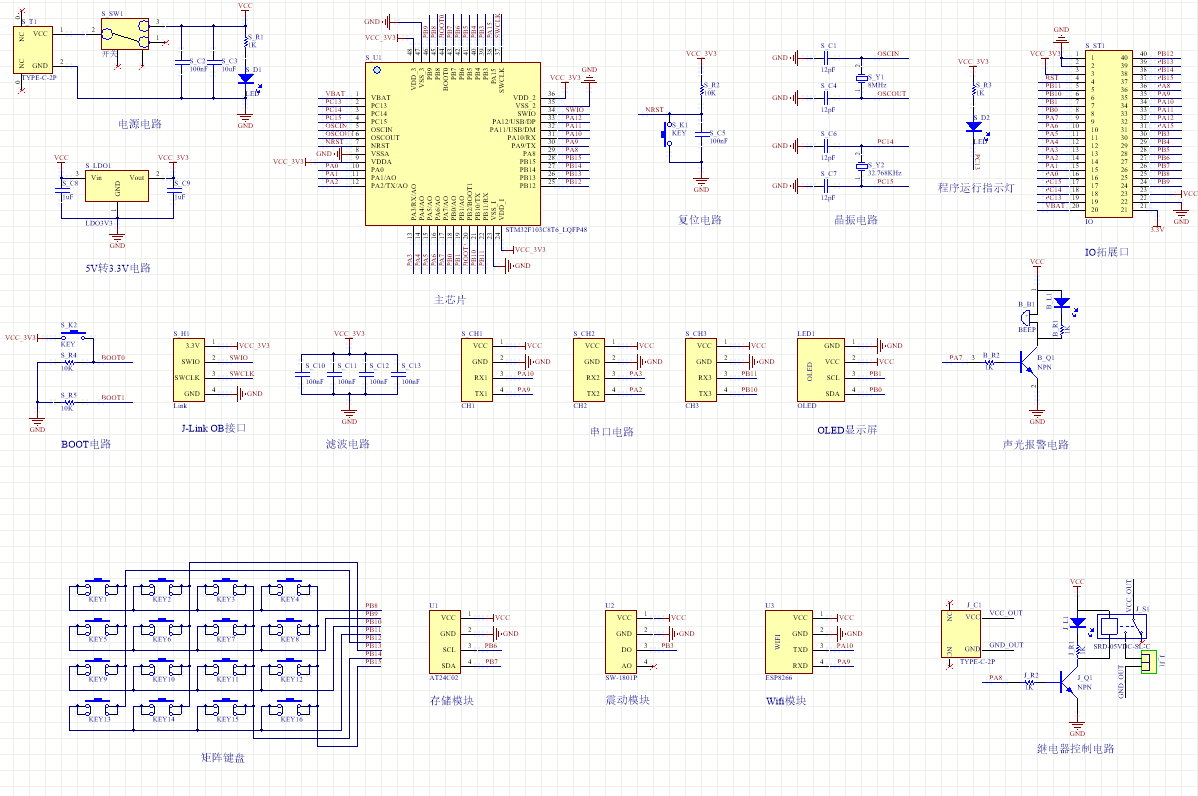Click the TYPE-C-2P connector S_T1
1198x796 pixels.
tap(33, 50)
